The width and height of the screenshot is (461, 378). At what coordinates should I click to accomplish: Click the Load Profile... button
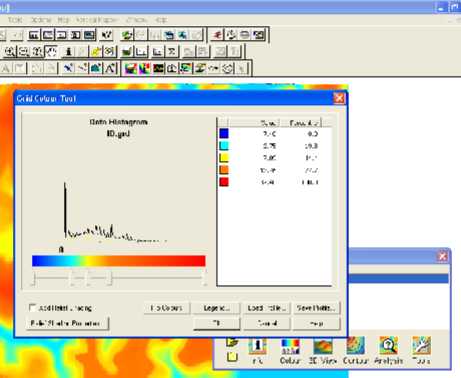point(267,308)
